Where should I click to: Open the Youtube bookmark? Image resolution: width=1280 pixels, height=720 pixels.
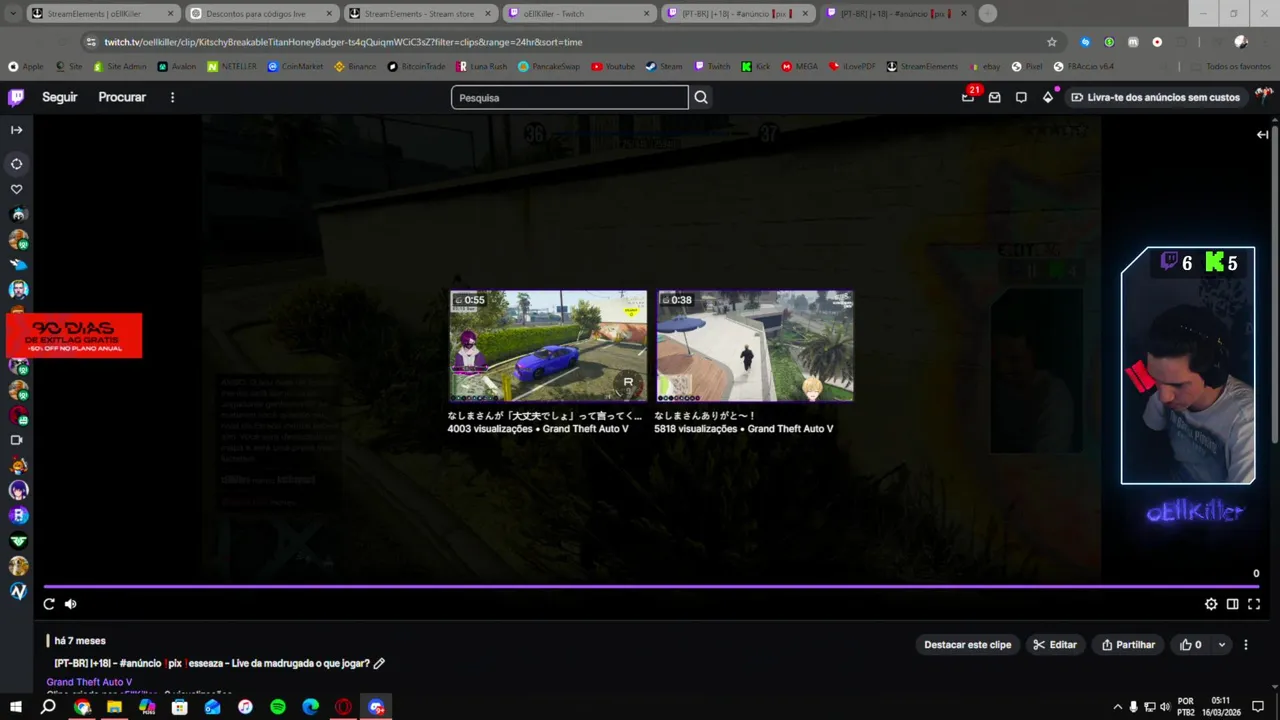tap(613, 66)
